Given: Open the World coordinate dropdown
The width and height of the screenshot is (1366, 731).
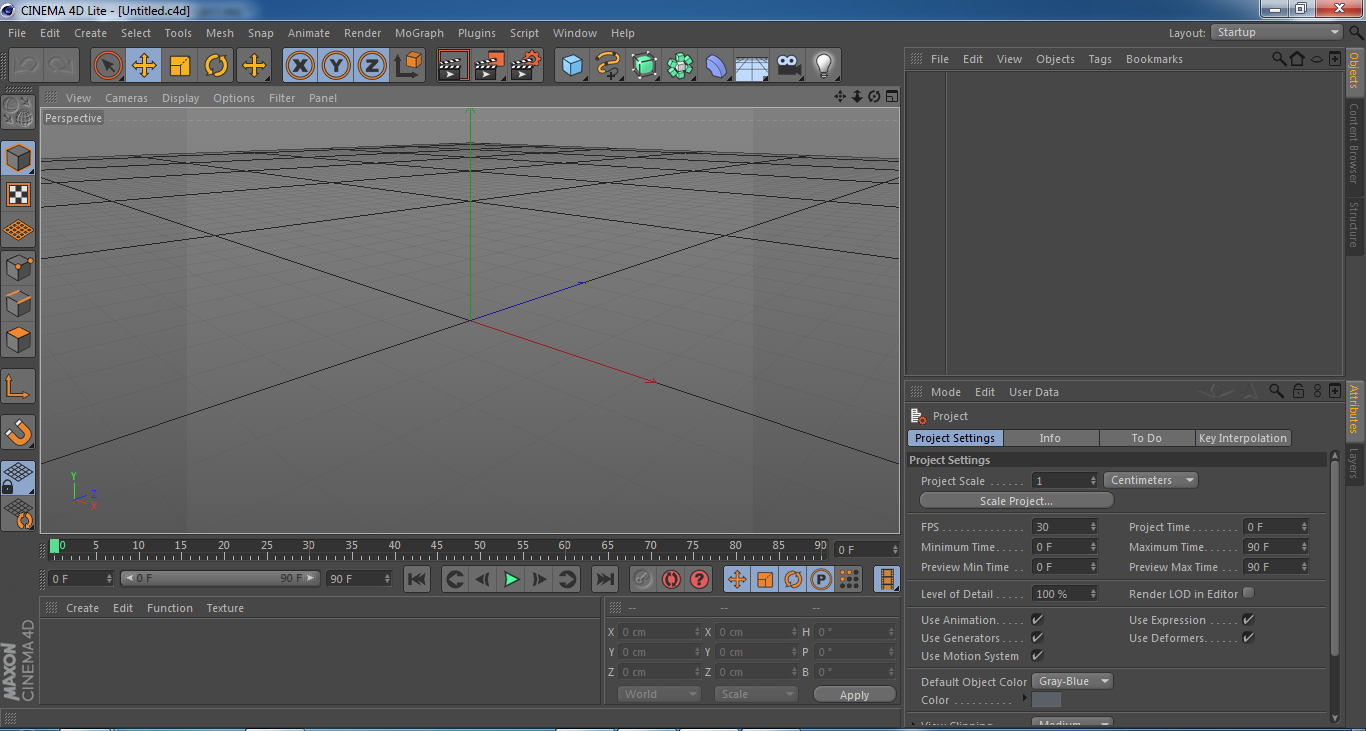Looking at the screenshot, I should (659, 694).
